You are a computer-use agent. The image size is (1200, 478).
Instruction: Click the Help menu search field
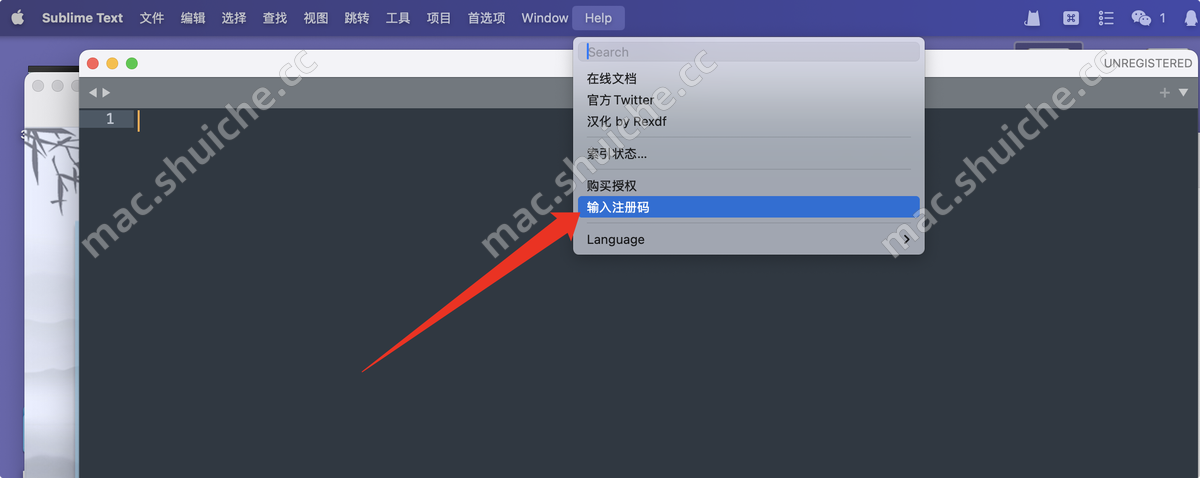pos(748,52)
